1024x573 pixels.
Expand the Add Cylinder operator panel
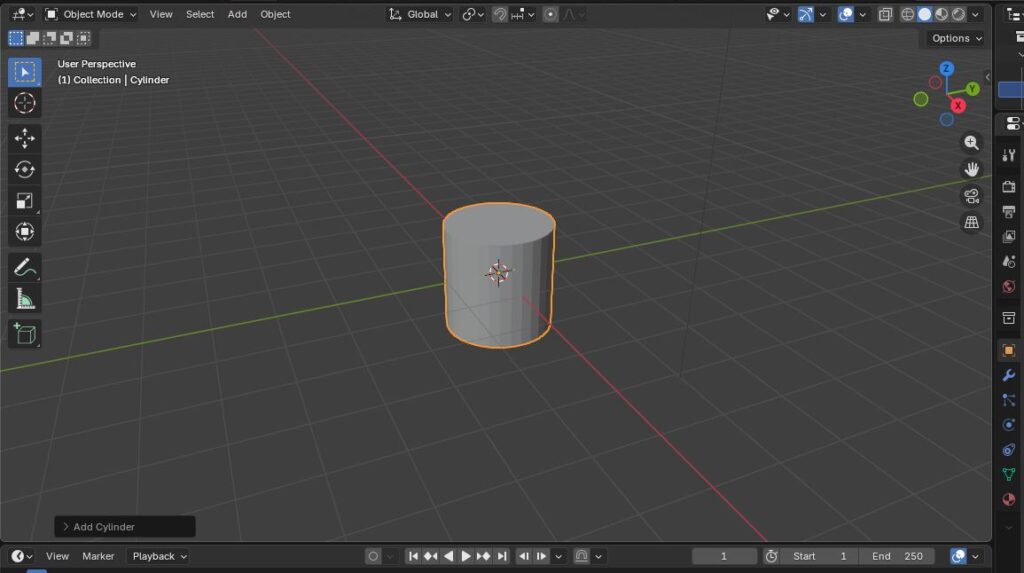coord(125,527)
